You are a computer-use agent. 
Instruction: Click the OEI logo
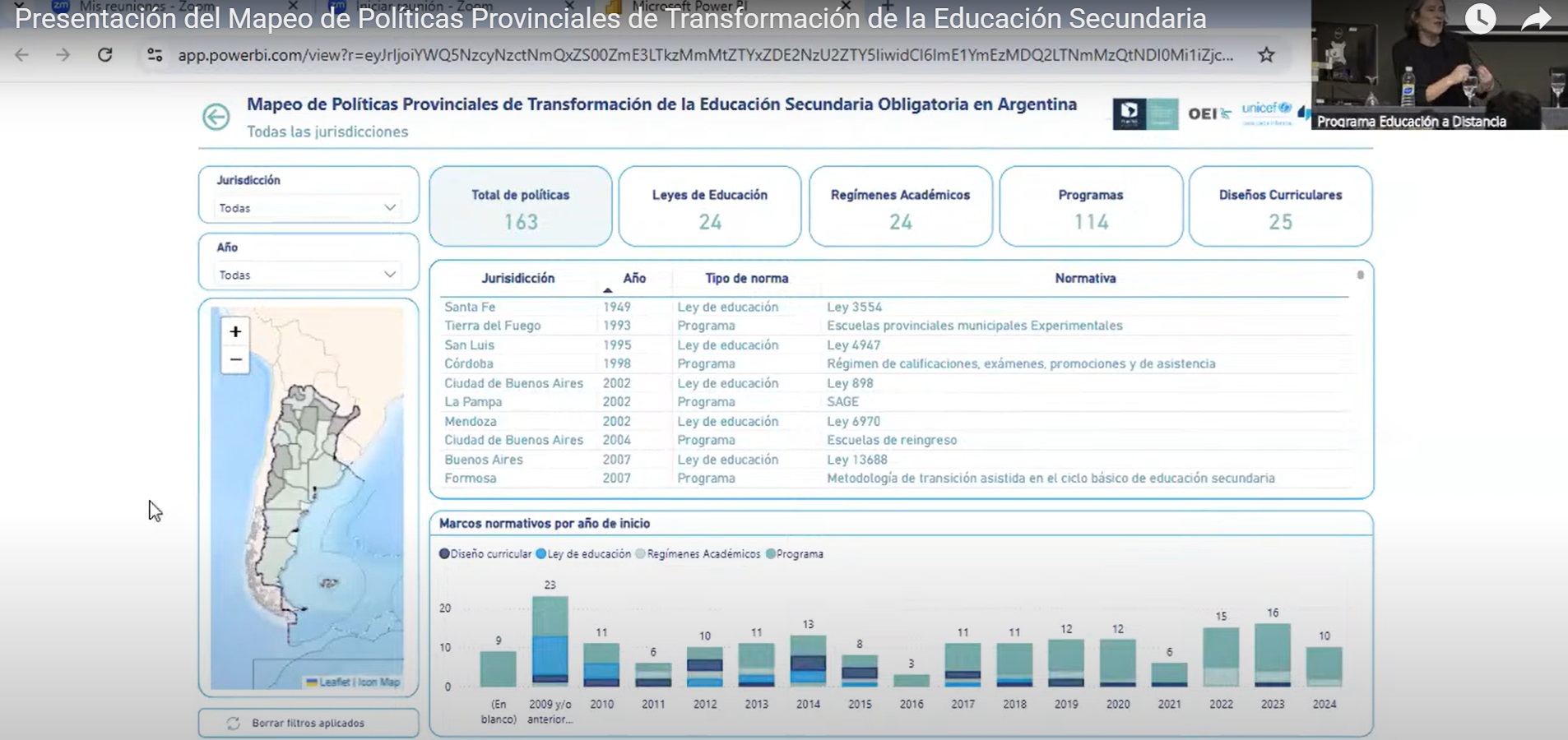pyautogui.click(x=1208, y=113)
